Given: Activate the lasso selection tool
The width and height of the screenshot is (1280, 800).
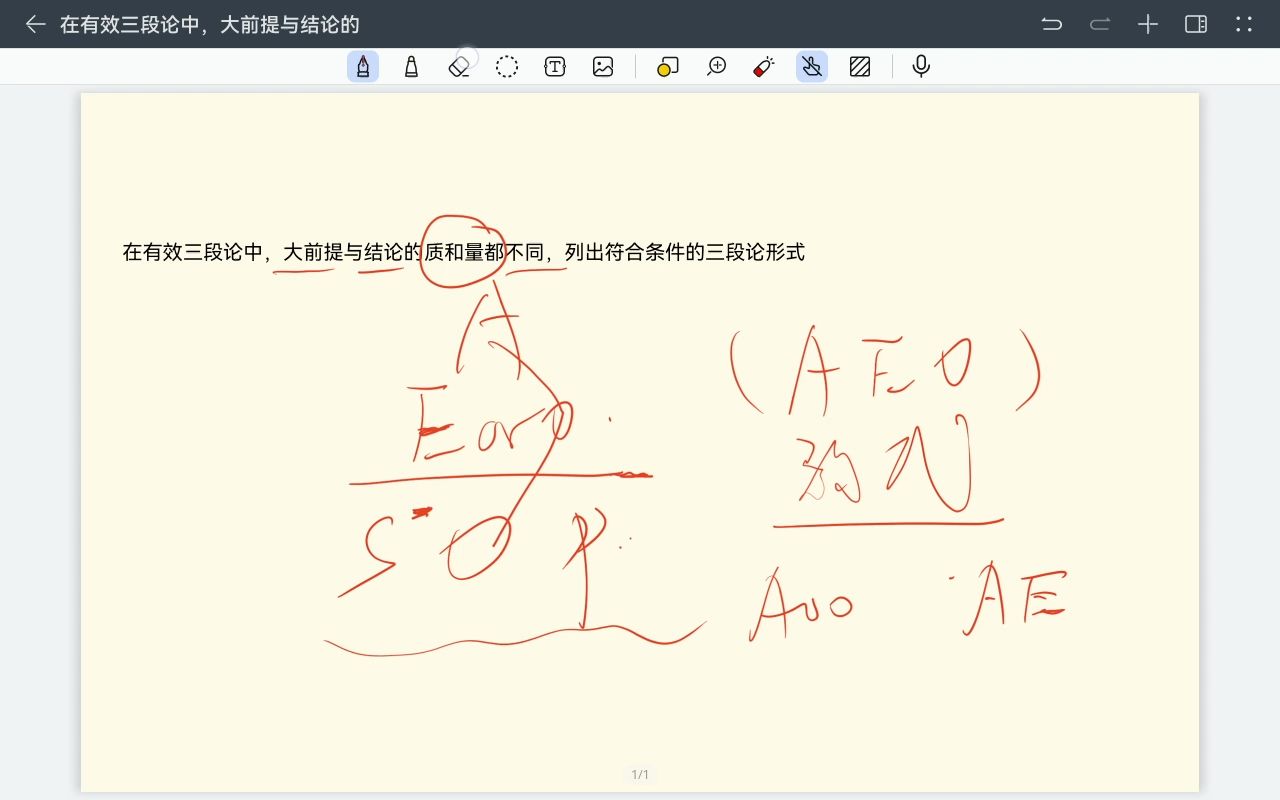Looking at the screenshot, I should click(x=507, y=66).
